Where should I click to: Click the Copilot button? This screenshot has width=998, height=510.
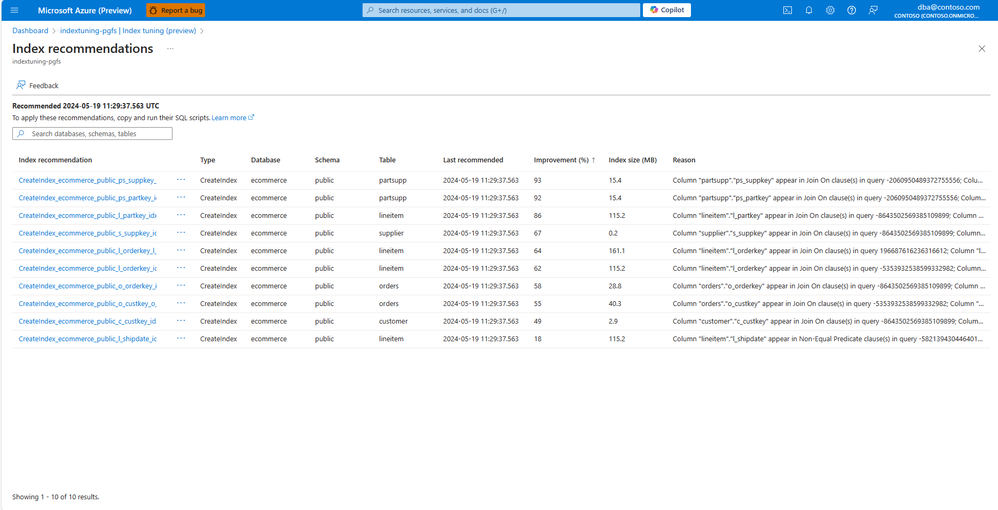pyautogui.click(x=667, y=10)
